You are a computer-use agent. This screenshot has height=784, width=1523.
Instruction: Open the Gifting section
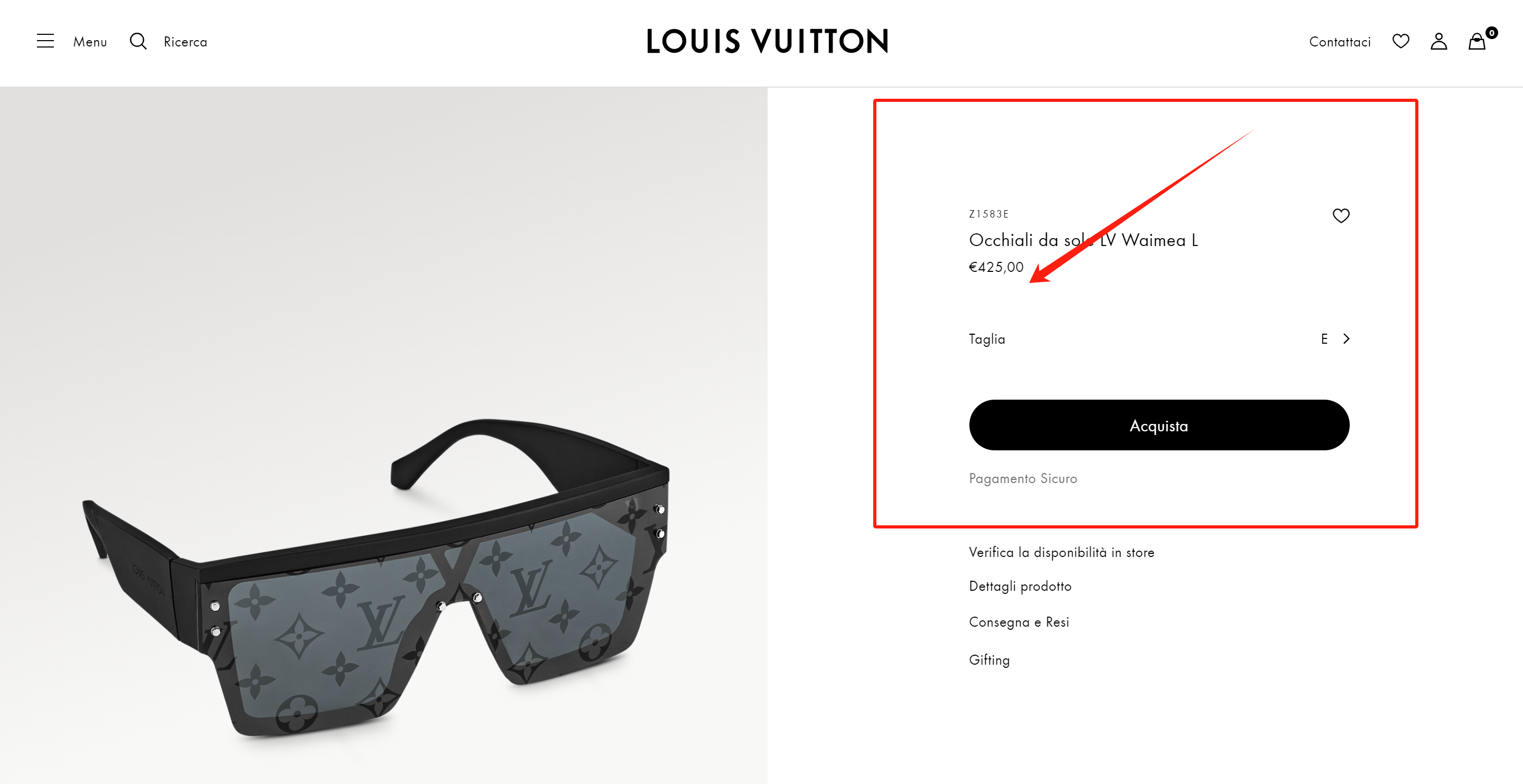coord(989,660)
